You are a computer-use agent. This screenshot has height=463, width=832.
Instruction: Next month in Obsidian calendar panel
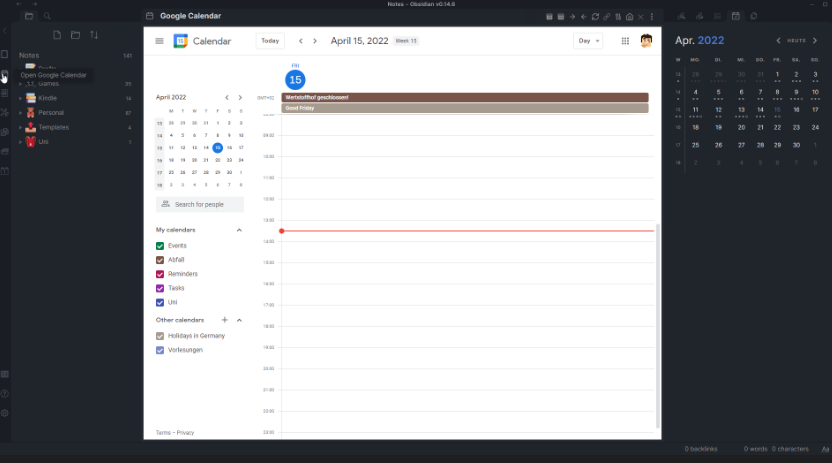coord(815,41)
